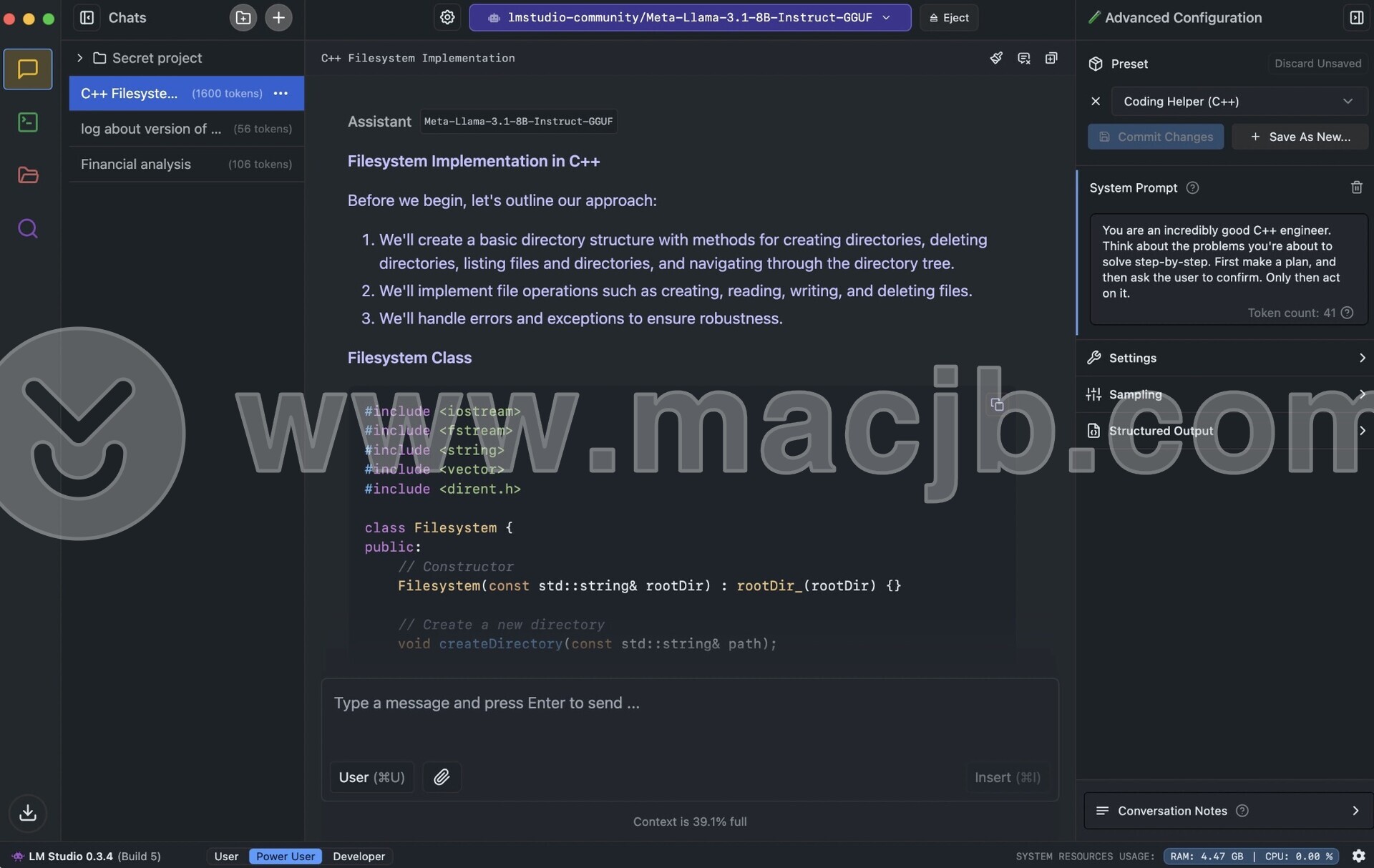Clear the selected preset with X
This screenshot has width=1374, height=868.
click(x=1096, y=102)
